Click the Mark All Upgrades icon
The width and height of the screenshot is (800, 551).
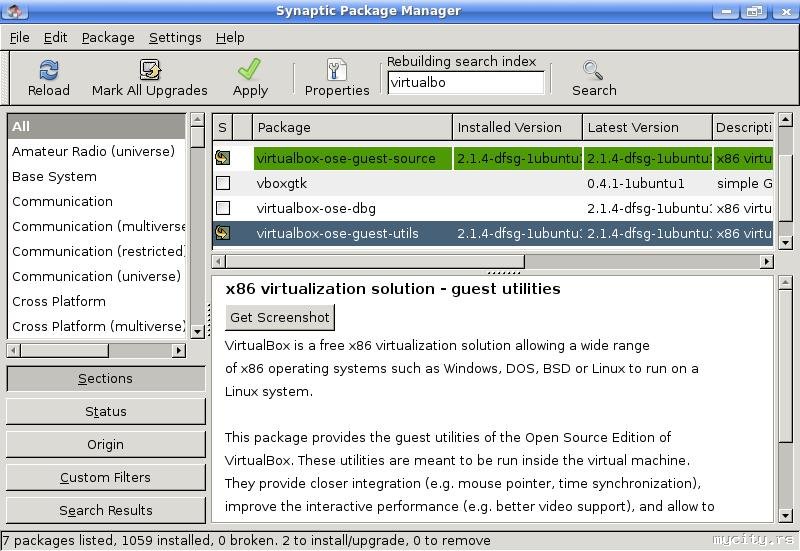point(150,70)
